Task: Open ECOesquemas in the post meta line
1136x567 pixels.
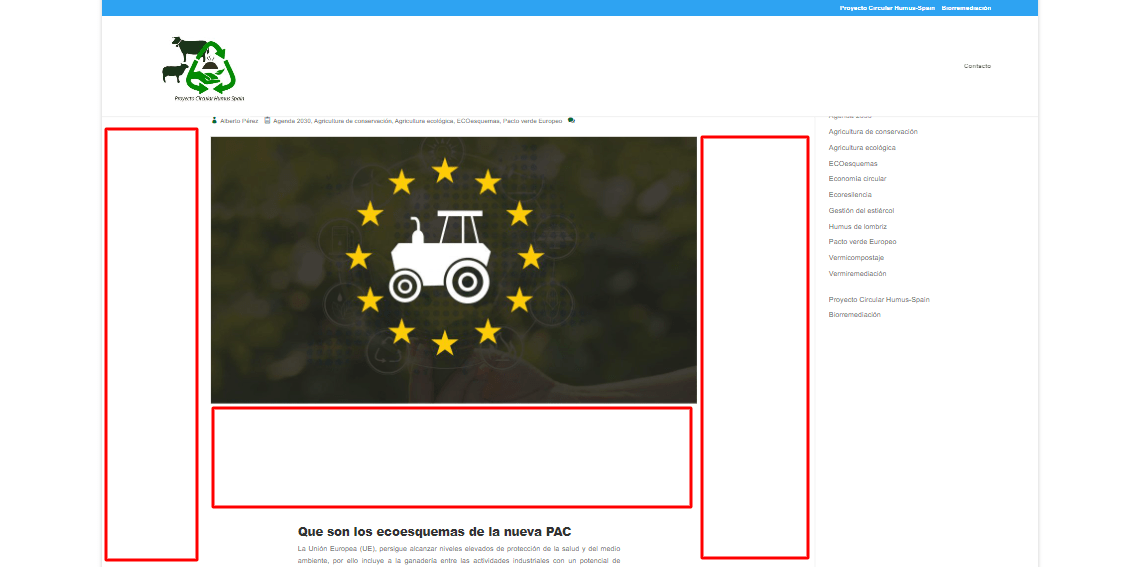Action: (478, 121)
